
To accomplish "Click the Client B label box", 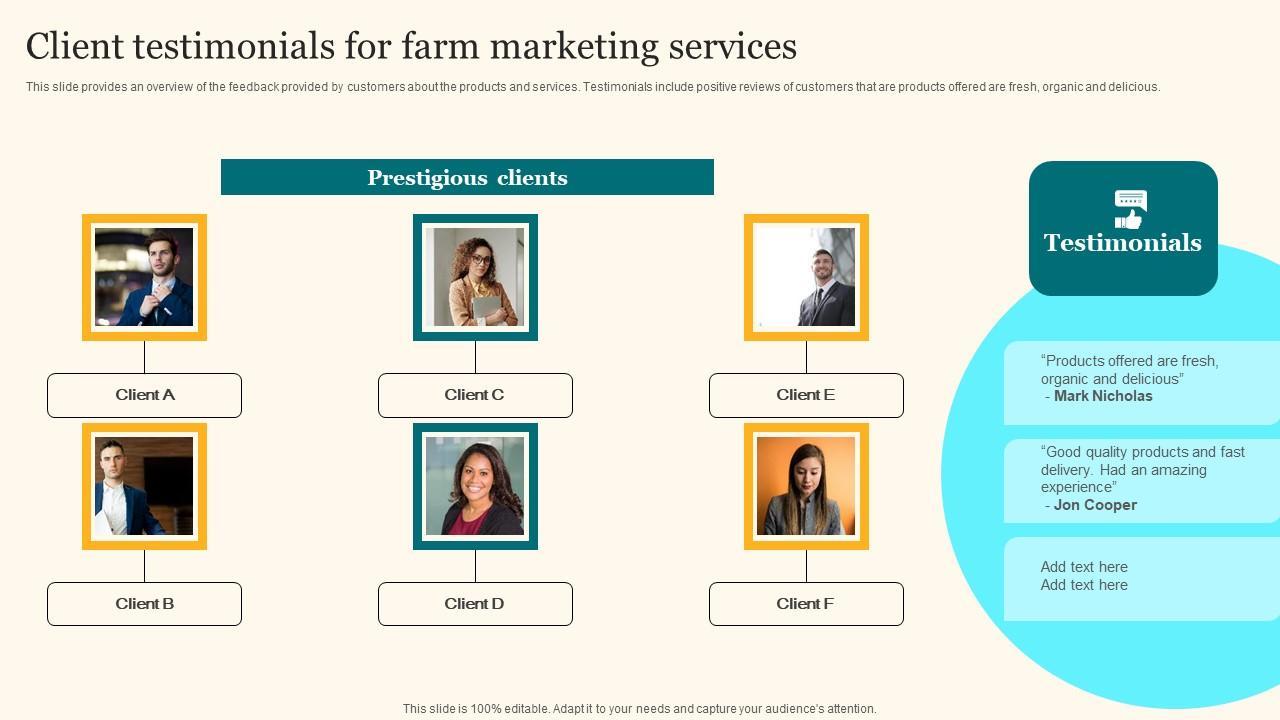I will tap(144, 604).
